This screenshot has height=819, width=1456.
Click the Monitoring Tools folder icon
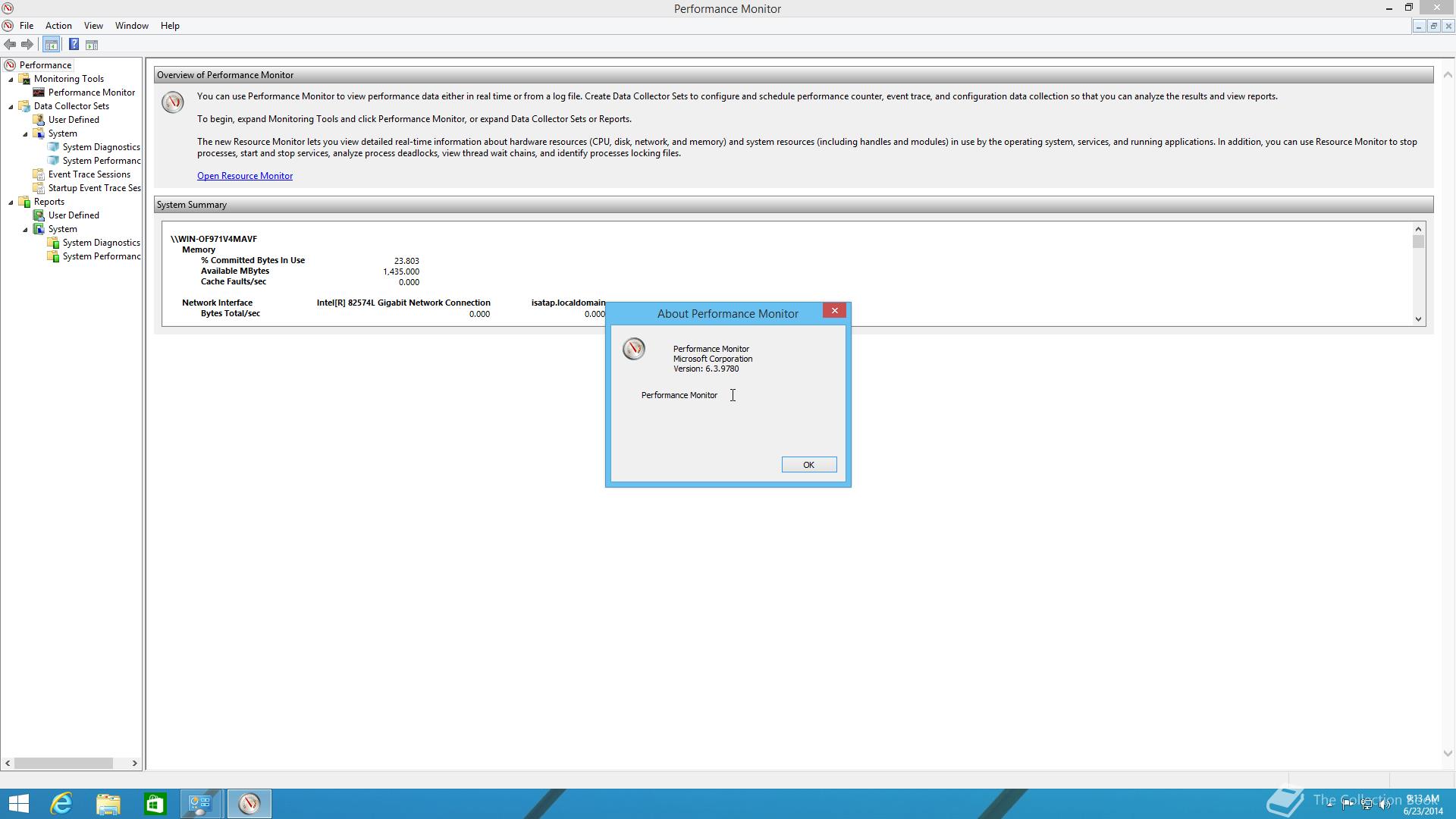pyautogui.click(x=25, y=79)
